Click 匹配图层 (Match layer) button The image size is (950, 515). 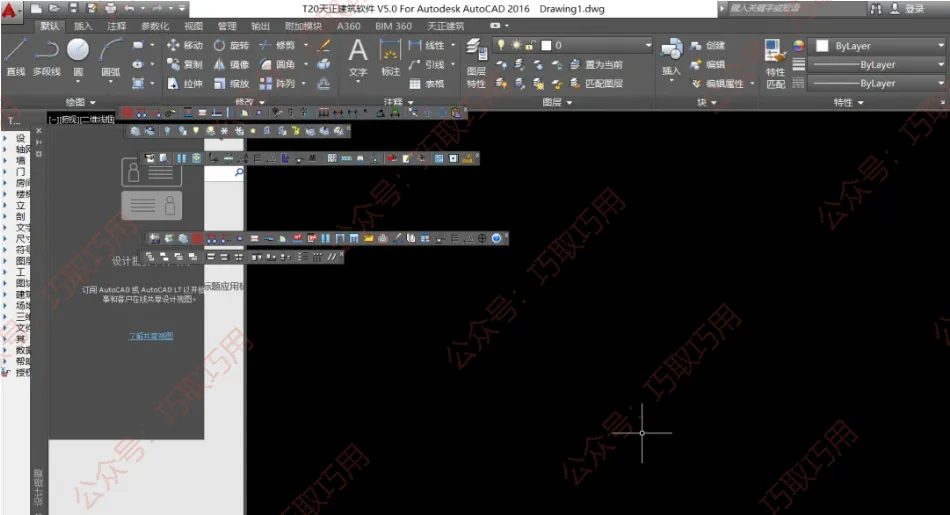pos(597,84)
